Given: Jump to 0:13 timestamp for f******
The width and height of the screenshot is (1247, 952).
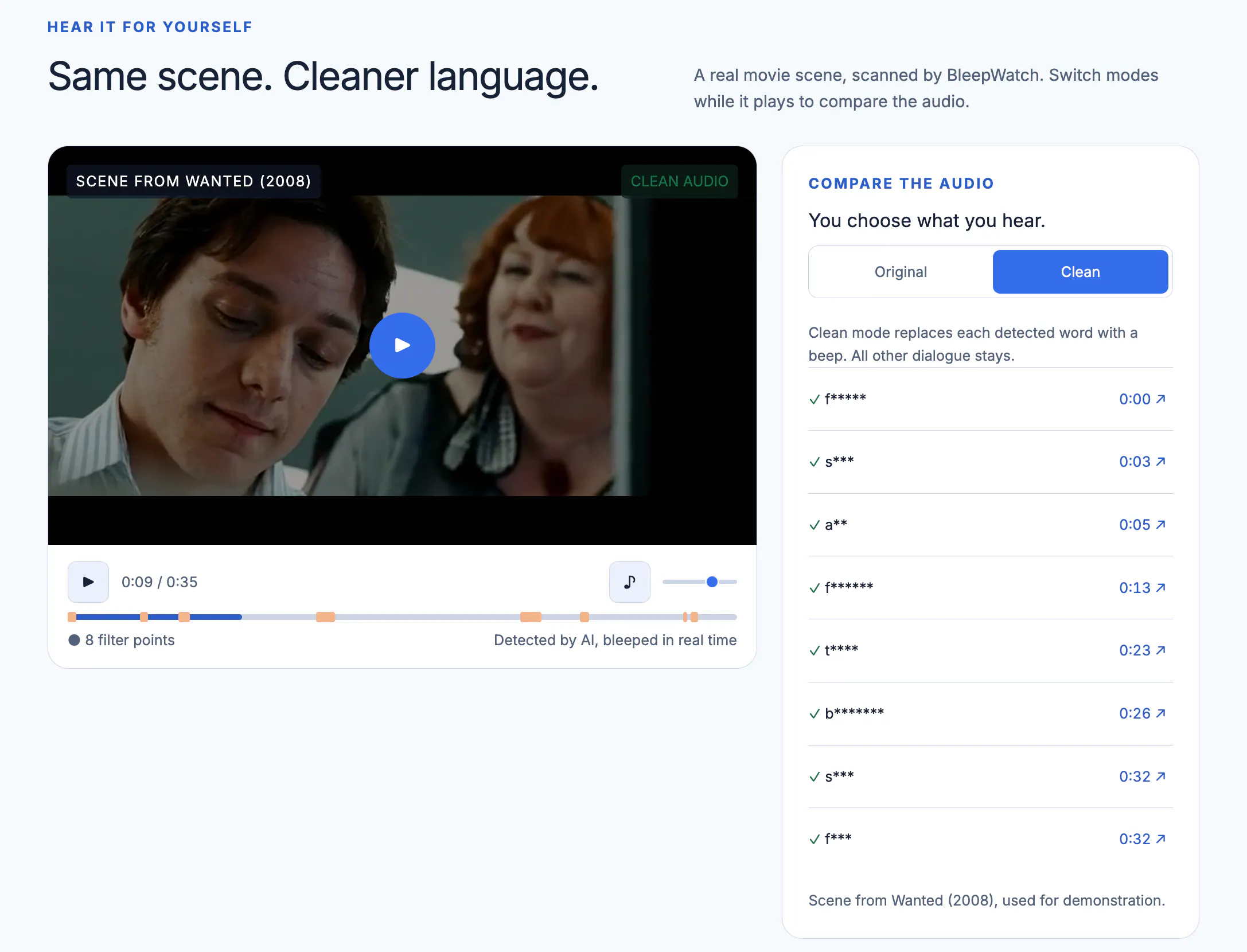Looking at the screenshot, I should coord(1142,588).
